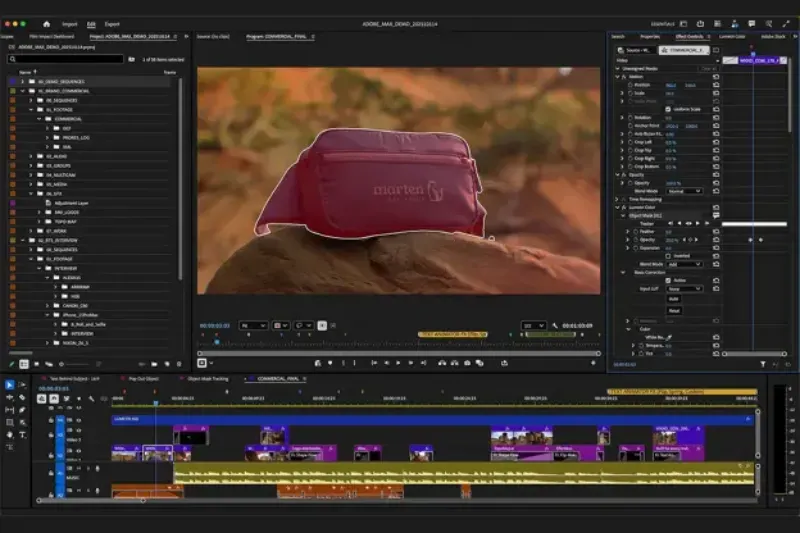Select the Slip tool
Image resolution: width=800 pixels, height=533 pixels.
(x=9, y=410)
